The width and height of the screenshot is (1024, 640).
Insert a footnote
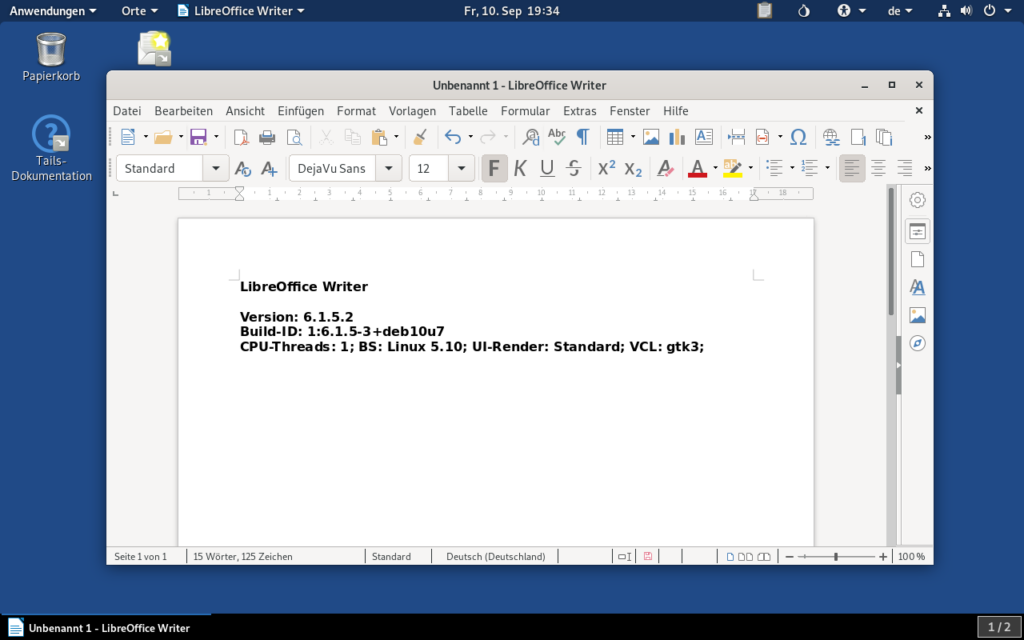pyautogui.click(x=858, y=136)
